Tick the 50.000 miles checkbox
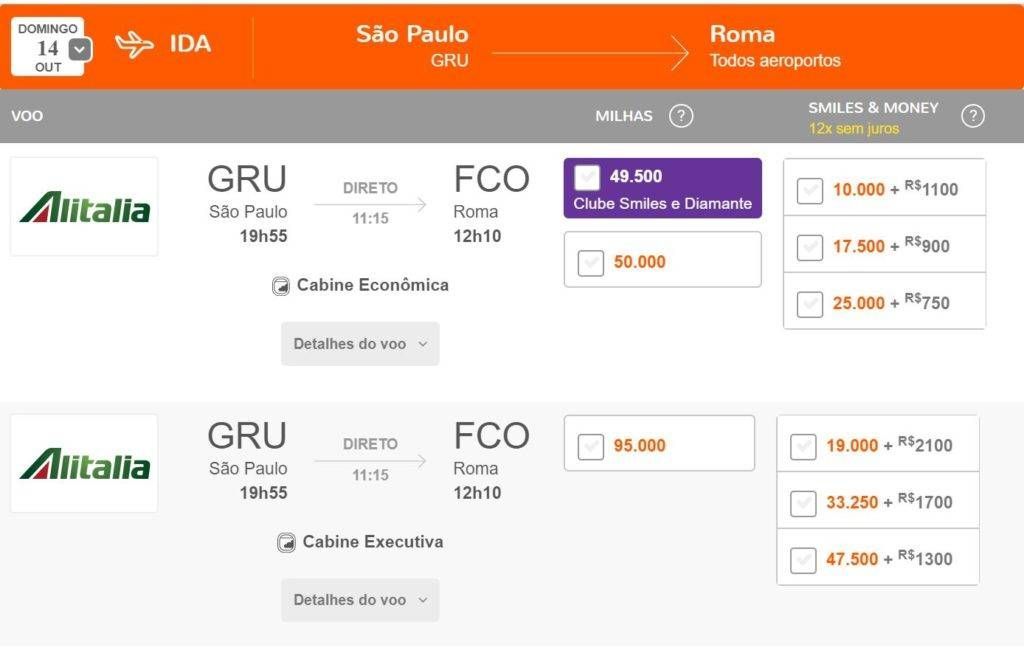 pyautogui.click(x=590, y=263)
